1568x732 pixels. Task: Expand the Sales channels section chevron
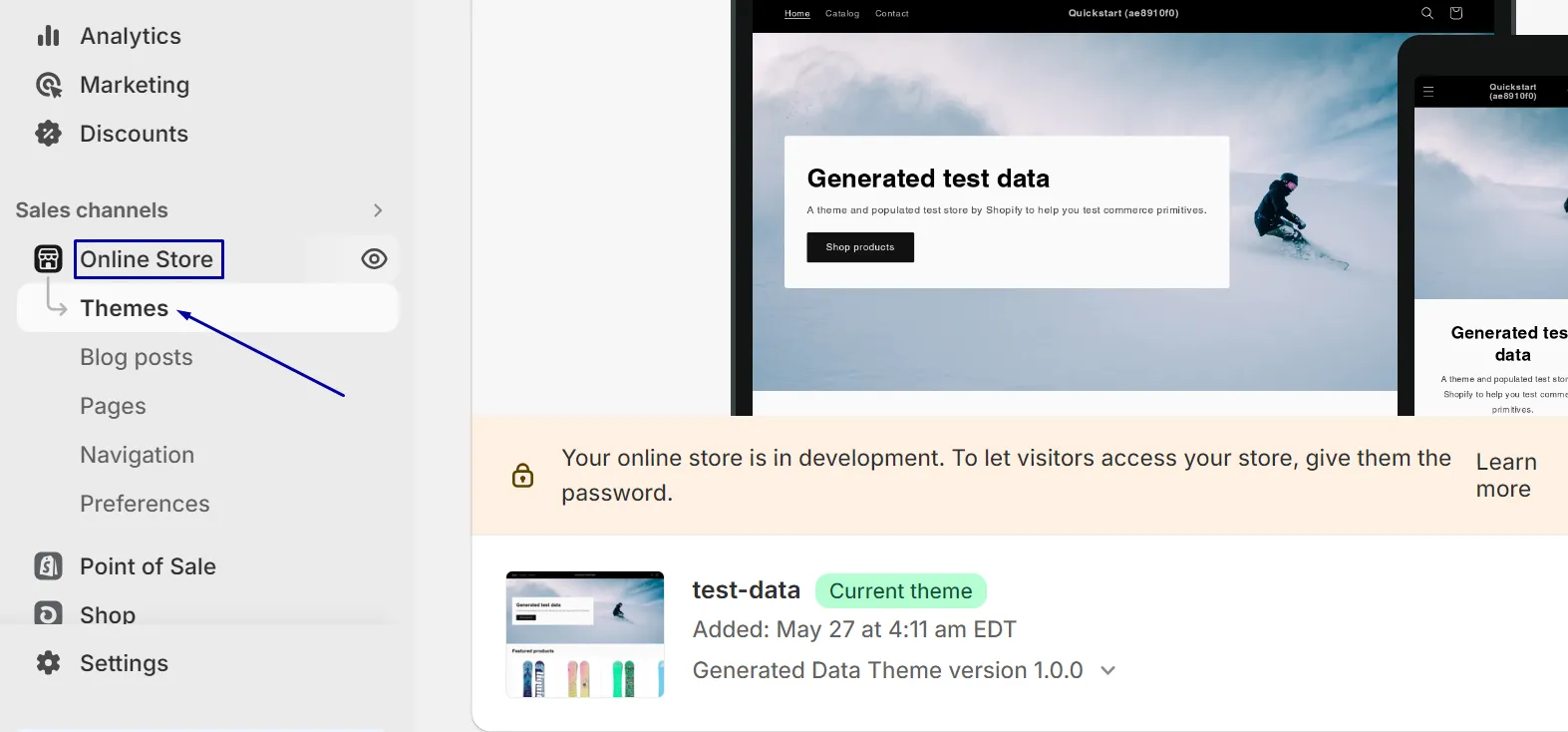(378, 210)
